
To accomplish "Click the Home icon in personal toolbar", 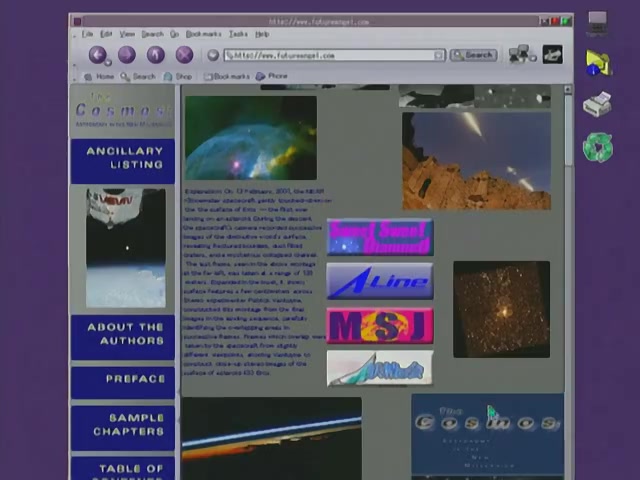I will pyautogui.click(x=99, y=76).
